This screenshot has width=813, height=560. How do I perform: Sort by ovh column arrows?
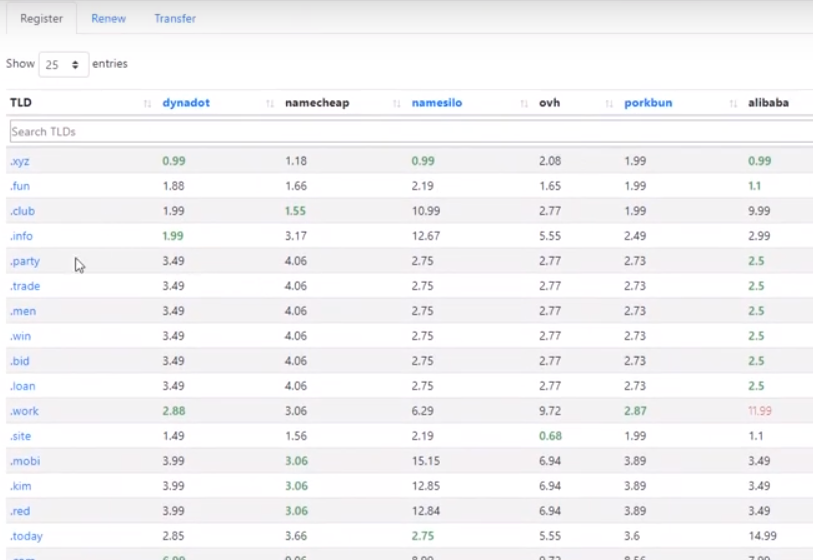tap(609, 103)
